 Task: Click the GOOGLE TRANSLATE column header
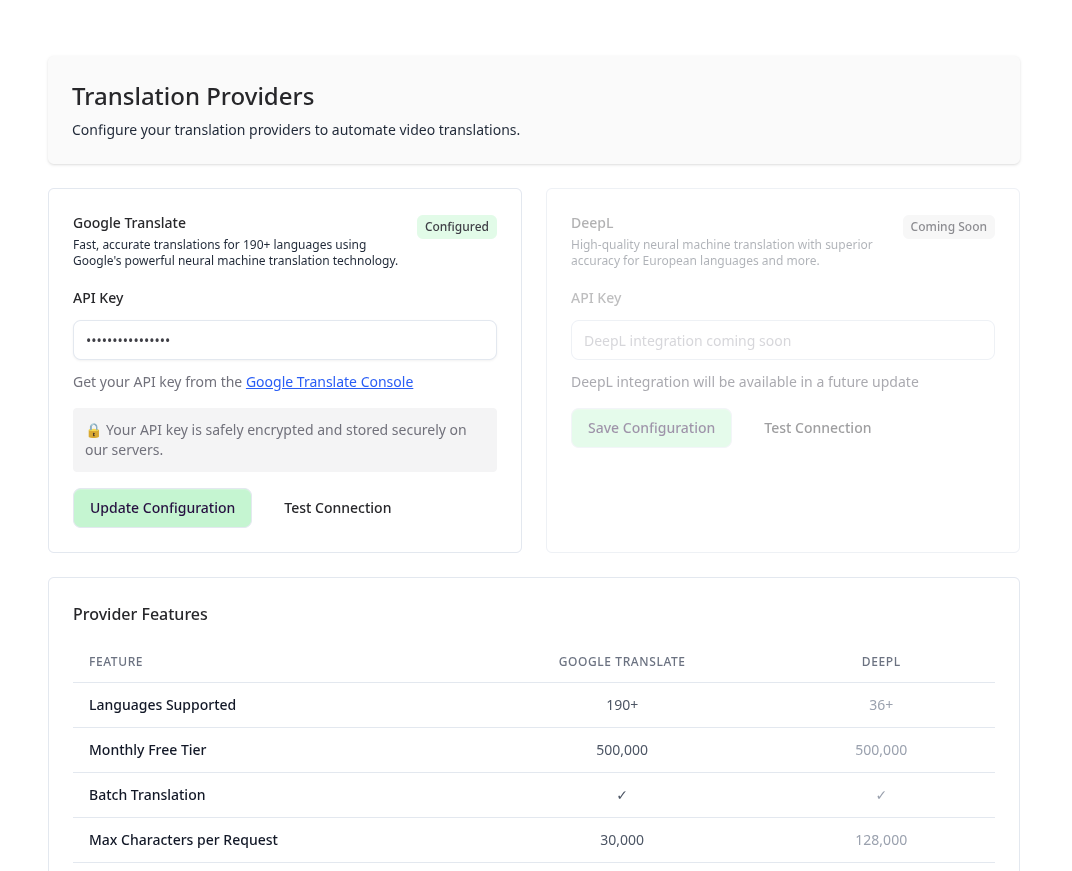(x=622, y=662)
